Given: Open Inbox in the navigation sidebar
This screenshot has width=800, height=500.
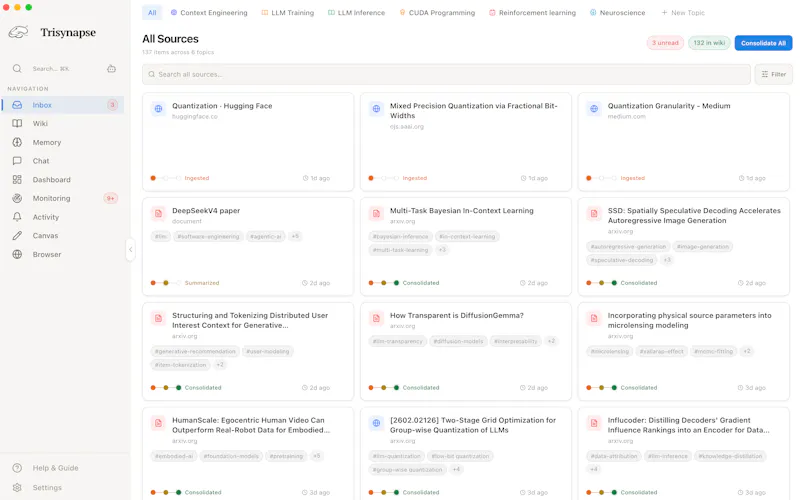Looking at the screenshot, I should coord(63,105).
